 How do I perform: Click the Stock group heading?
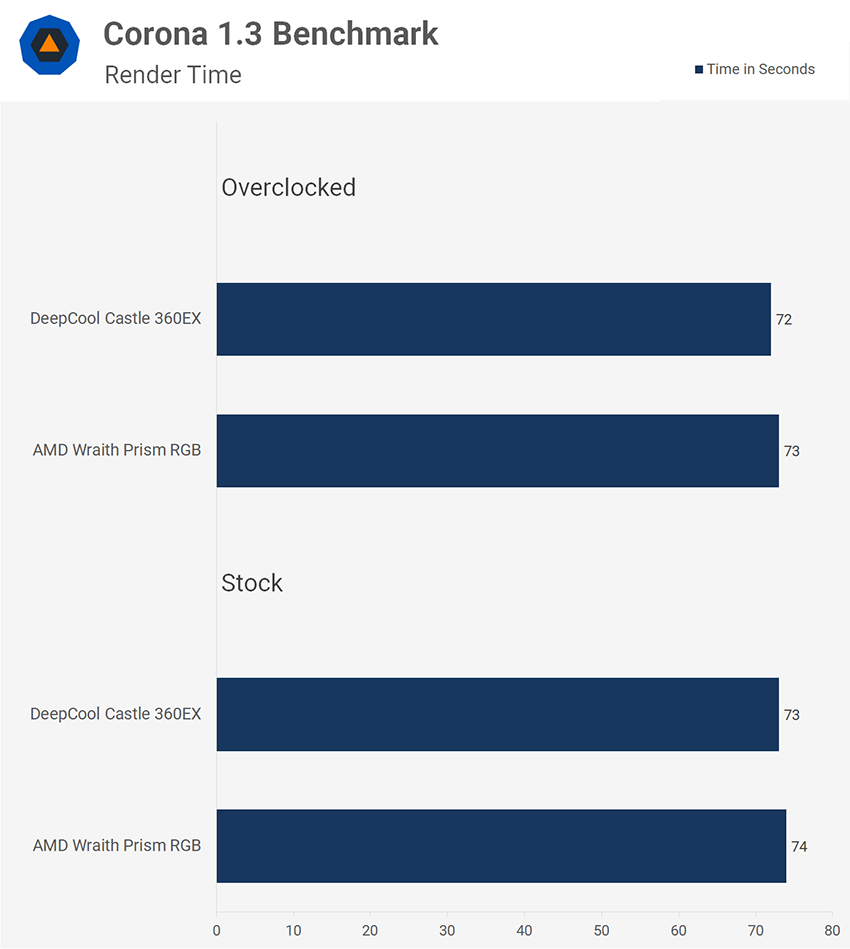(252, 583)
